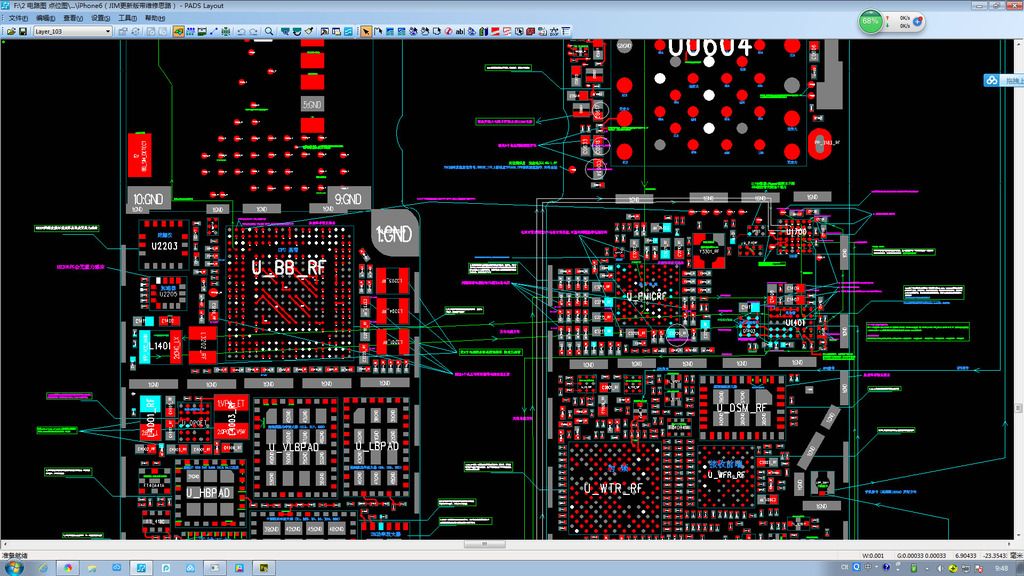Select the 10:GND pad
This screenshot has width=1024, height=576.
pyautogui.click(x=148, y=199)
